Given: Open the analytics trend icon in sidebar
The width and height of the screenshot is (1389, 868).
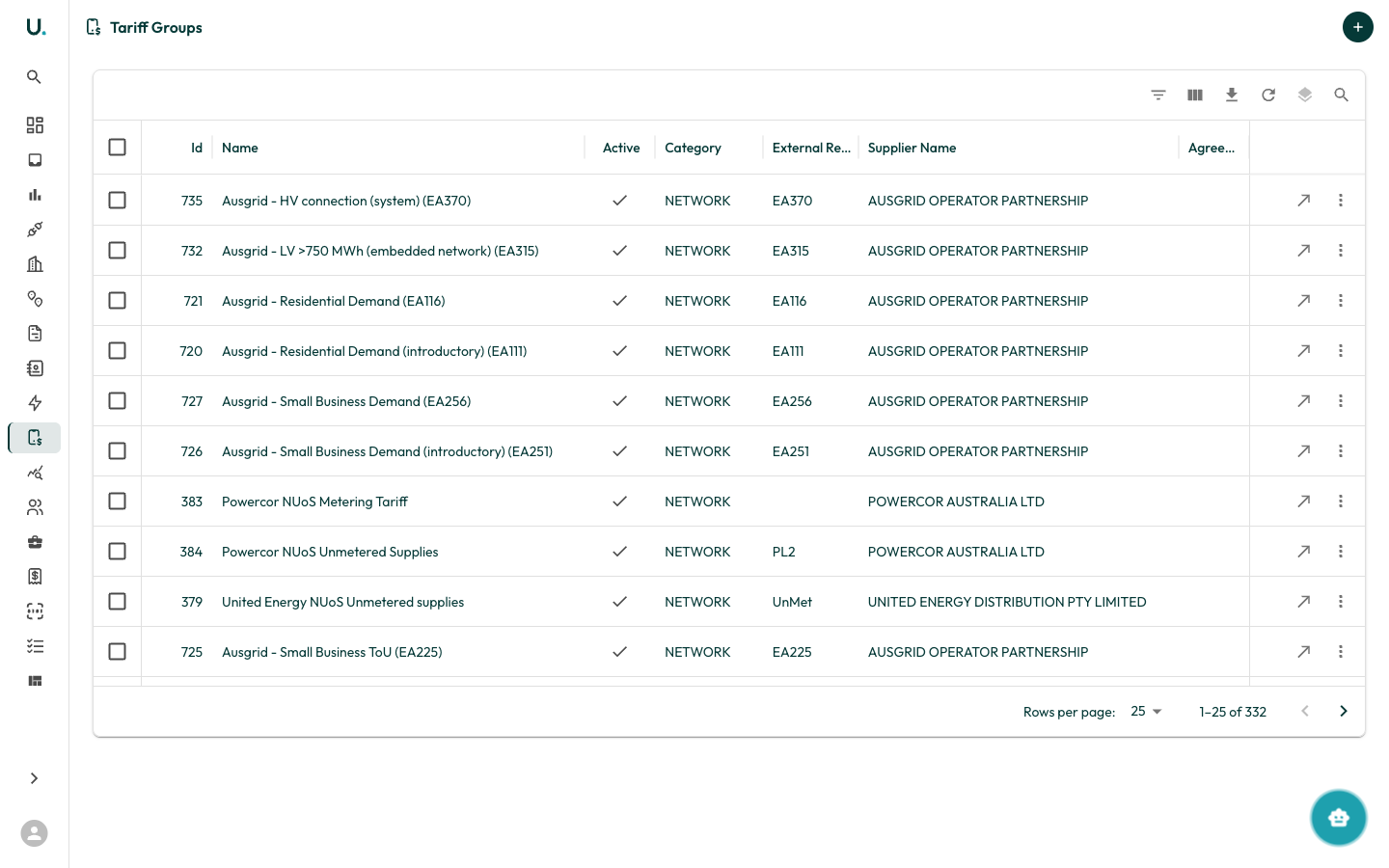Looking at the screenshot, I should tap(35, 473).
